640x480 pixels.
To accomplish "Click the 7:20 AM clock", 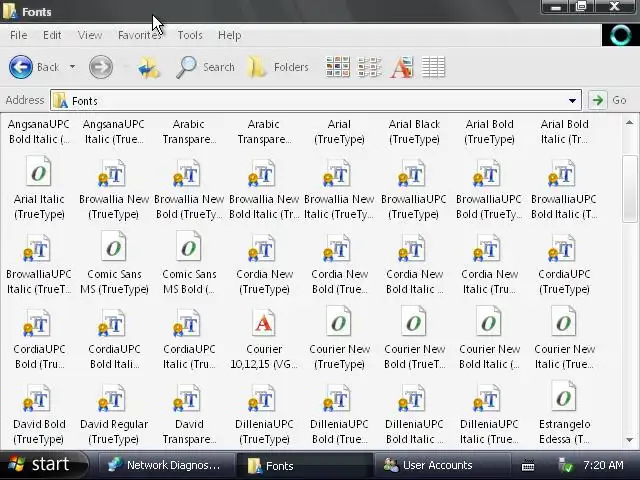I will (603, 465).
